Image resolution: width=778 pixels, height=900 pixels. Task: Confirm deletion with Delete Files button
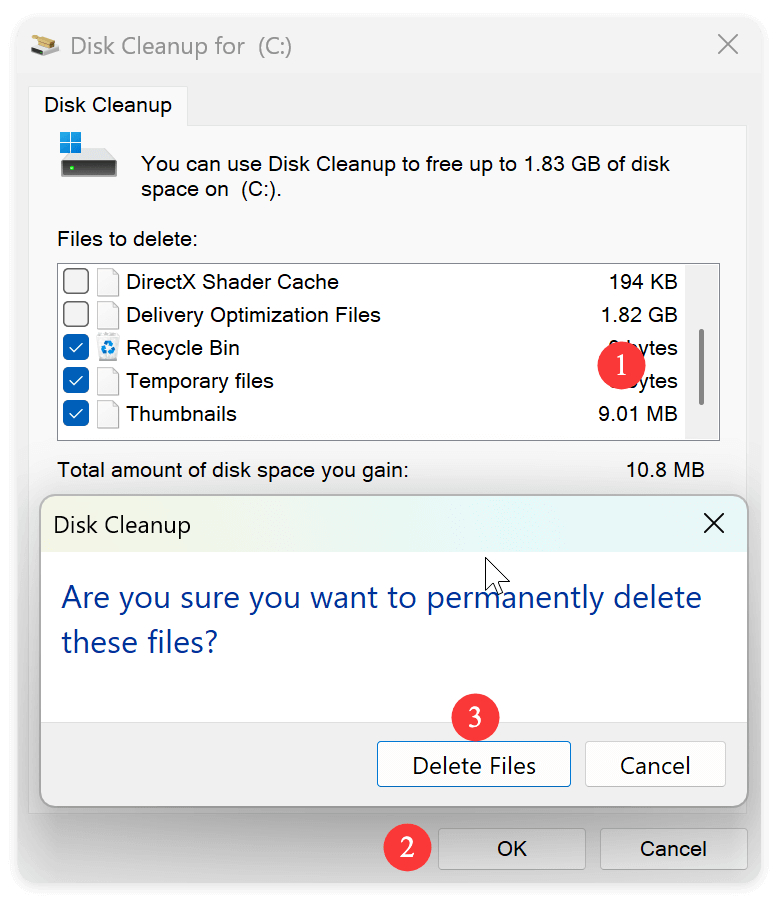point(473,764)
